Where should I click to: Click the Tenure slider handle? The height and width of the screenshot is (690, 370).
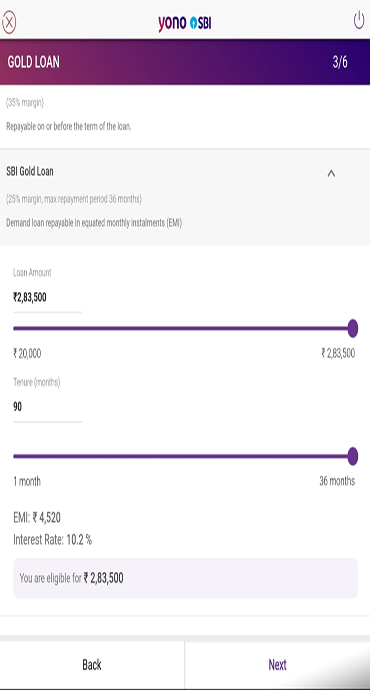[x=352, y=456]
